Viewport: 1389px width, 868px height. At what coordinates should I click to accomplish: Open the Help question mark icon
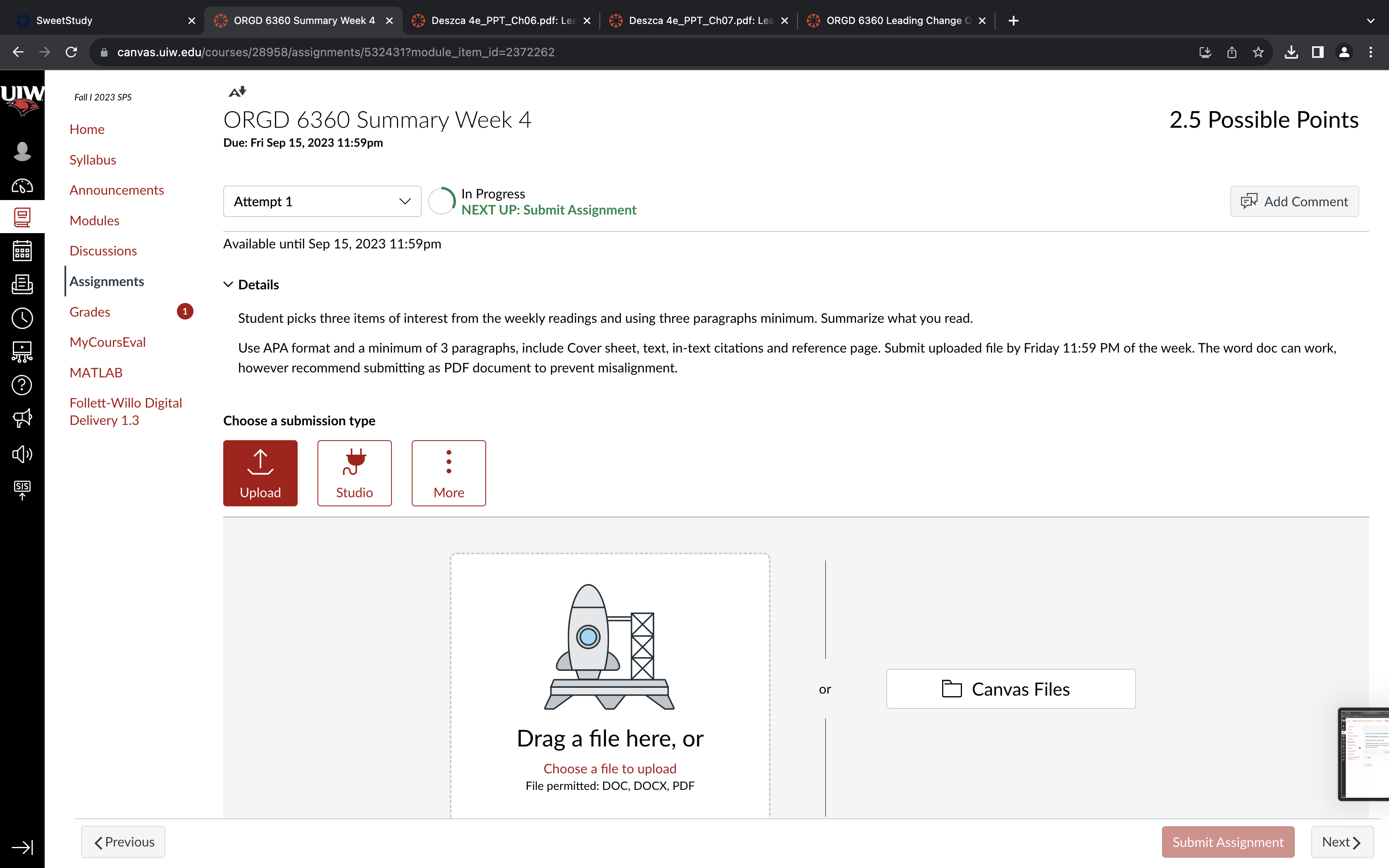[x=22, y=385]
